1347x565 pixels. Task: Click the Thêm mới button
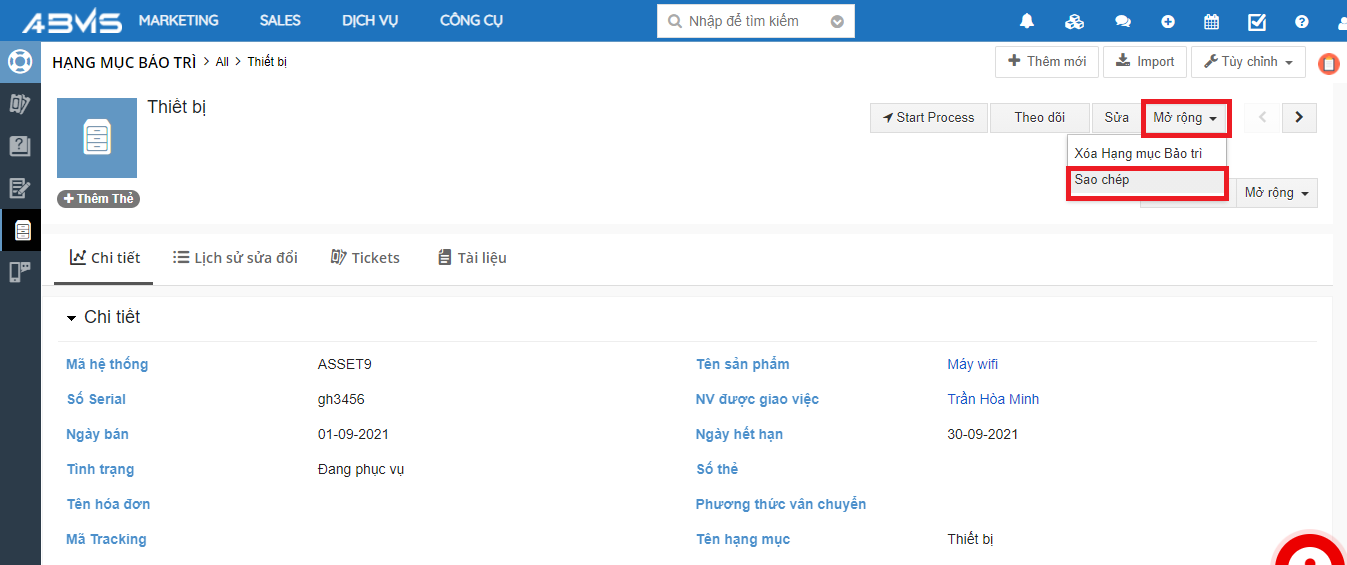1047,62
